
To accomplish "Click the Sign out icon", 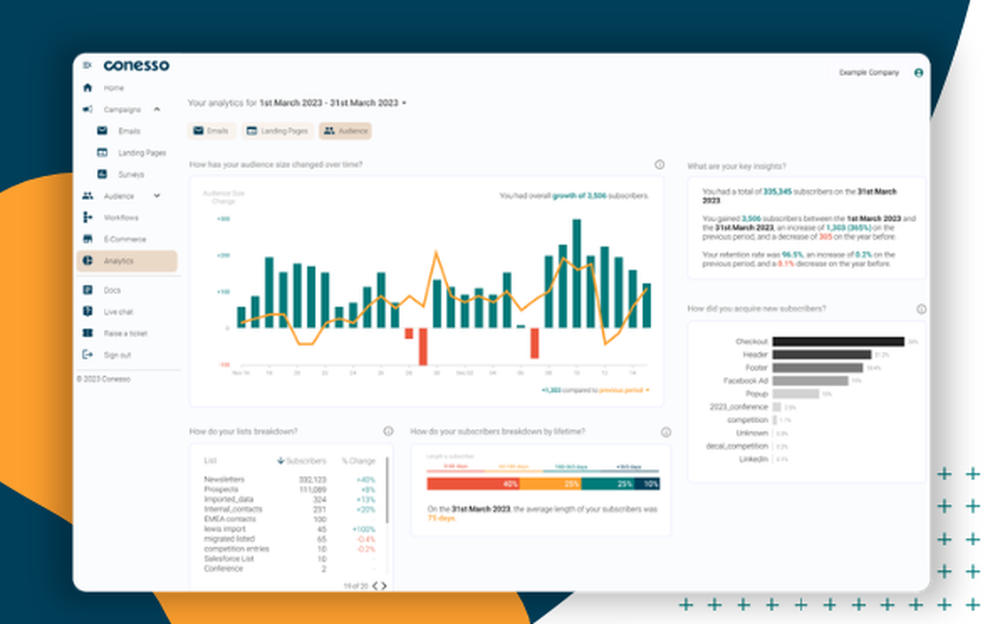I will 88,355.
